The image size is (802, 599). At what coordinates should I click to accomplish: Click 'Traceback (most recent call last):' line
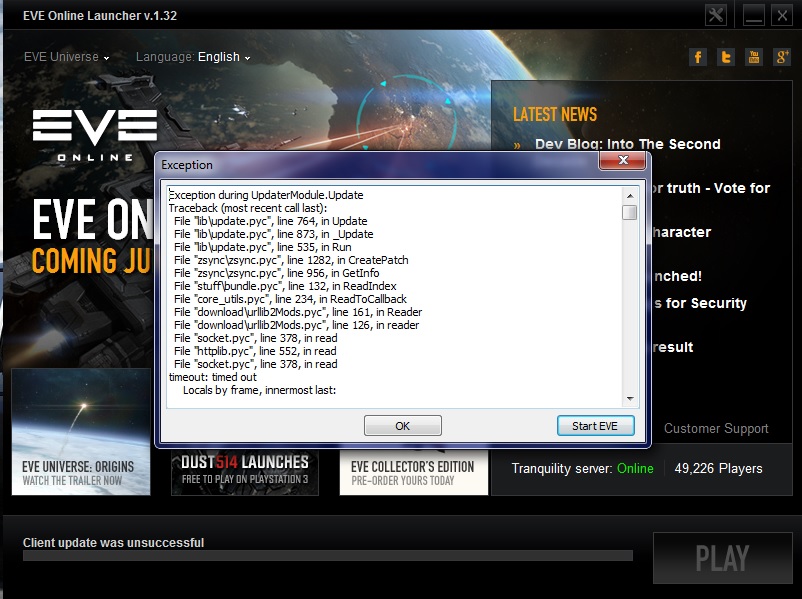point(248,208)
